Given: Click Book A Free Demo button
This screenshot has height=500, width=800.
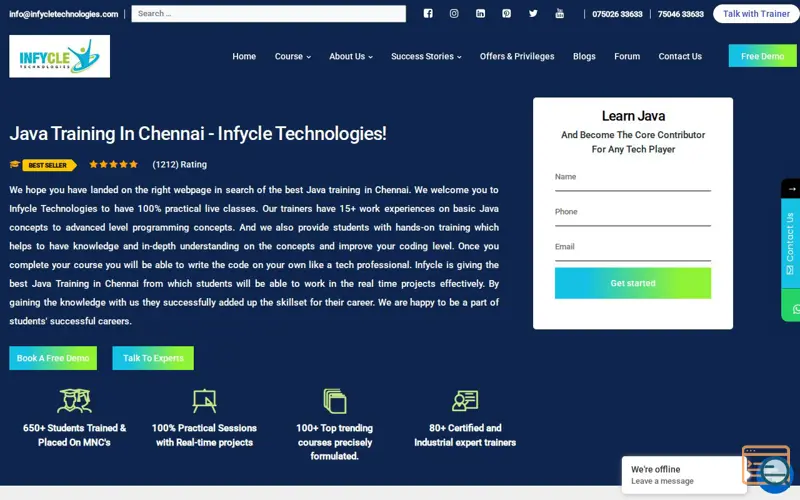Looking at the screenshot, I should [x=53, y=358].
